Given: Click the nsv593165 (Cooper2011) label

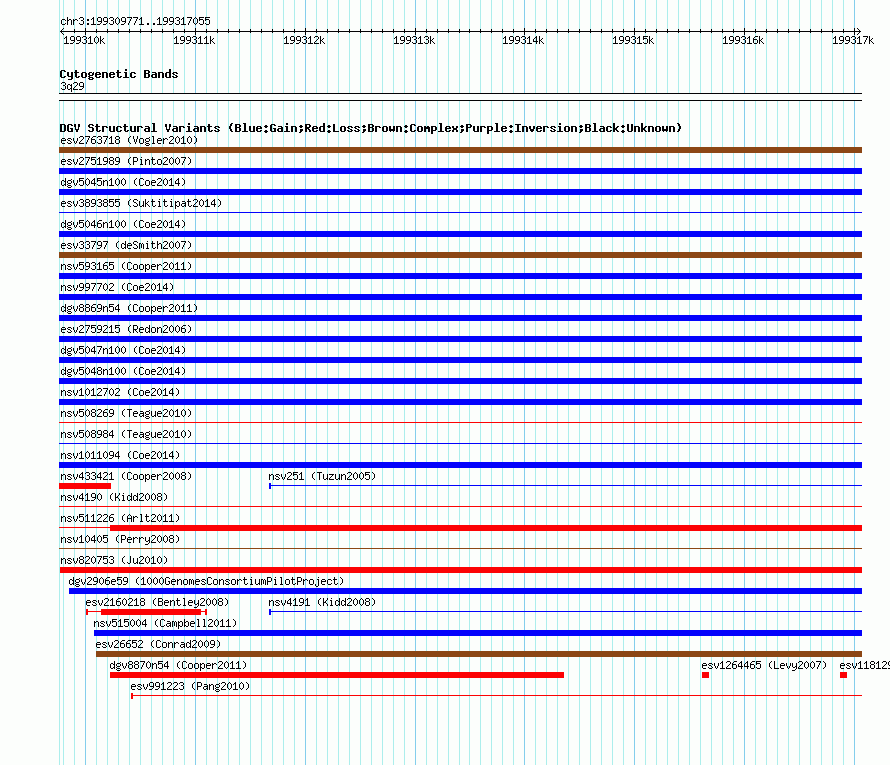Looking at the screenshot, I should 126,266.
